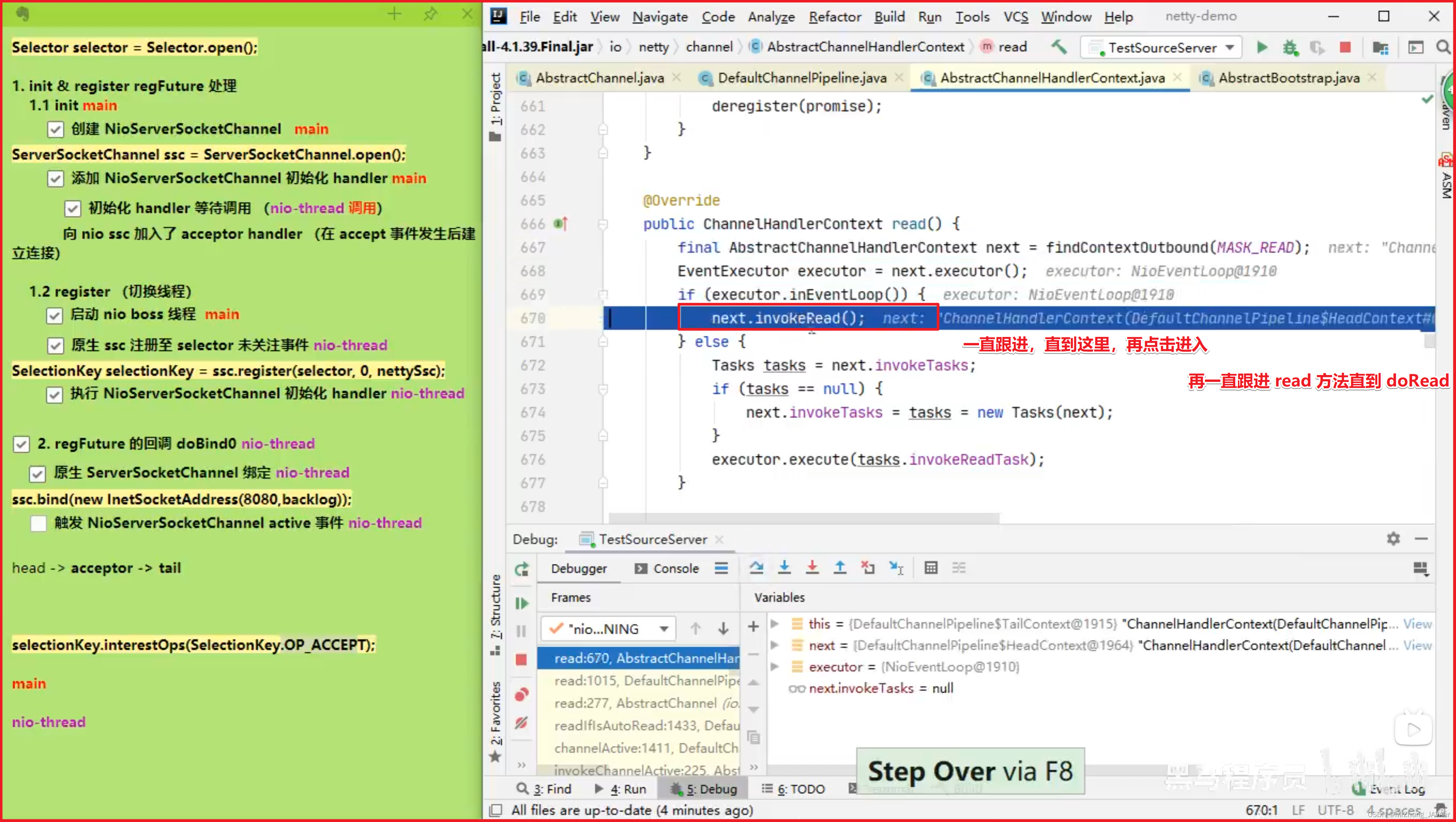The image size is (1456, 822).
Task: Click the new note plus icon in the notes window
Action: click(394, 14)
